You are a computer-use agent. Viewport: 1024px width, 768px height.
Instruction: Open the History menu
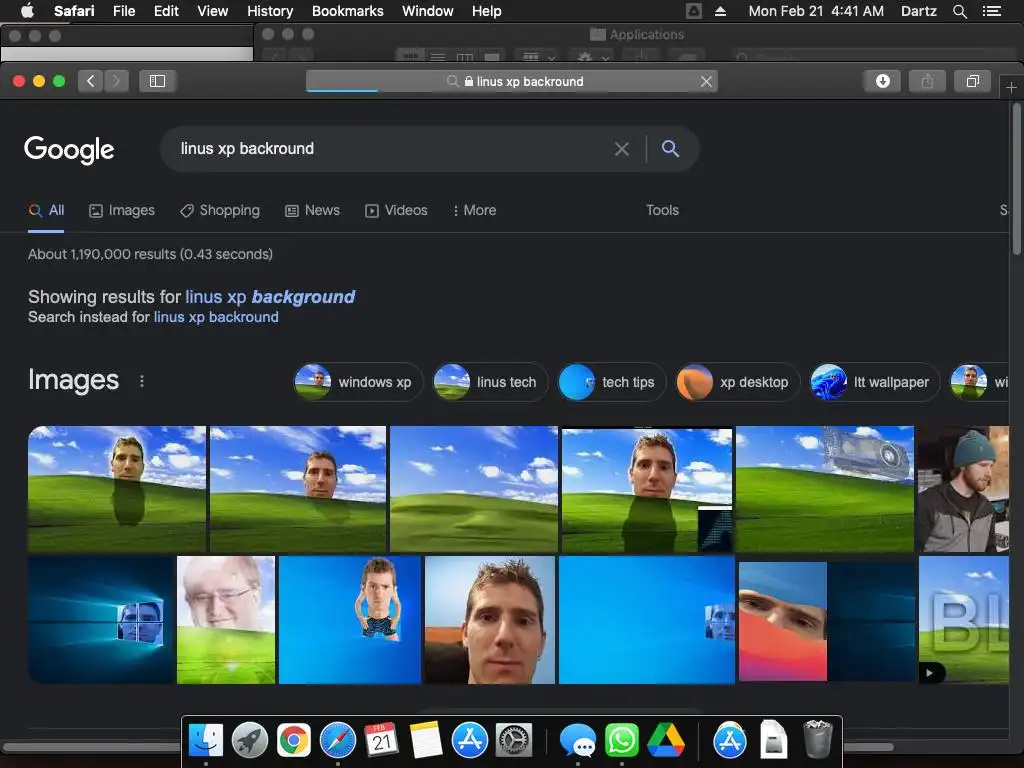[x=270, y=11]
